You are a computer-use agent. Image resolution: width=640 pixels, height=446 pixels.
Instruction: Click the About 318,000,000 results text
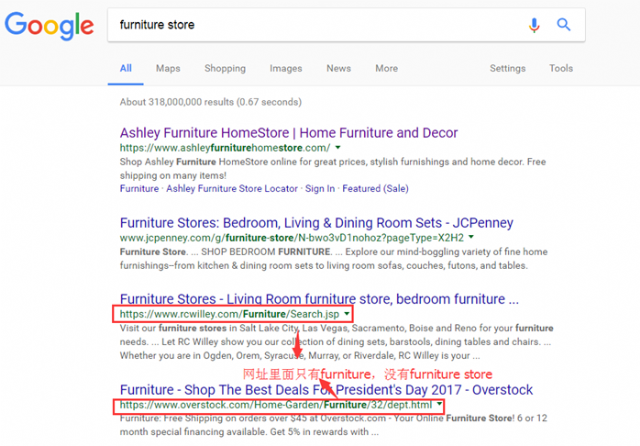[x=211, y=102]
